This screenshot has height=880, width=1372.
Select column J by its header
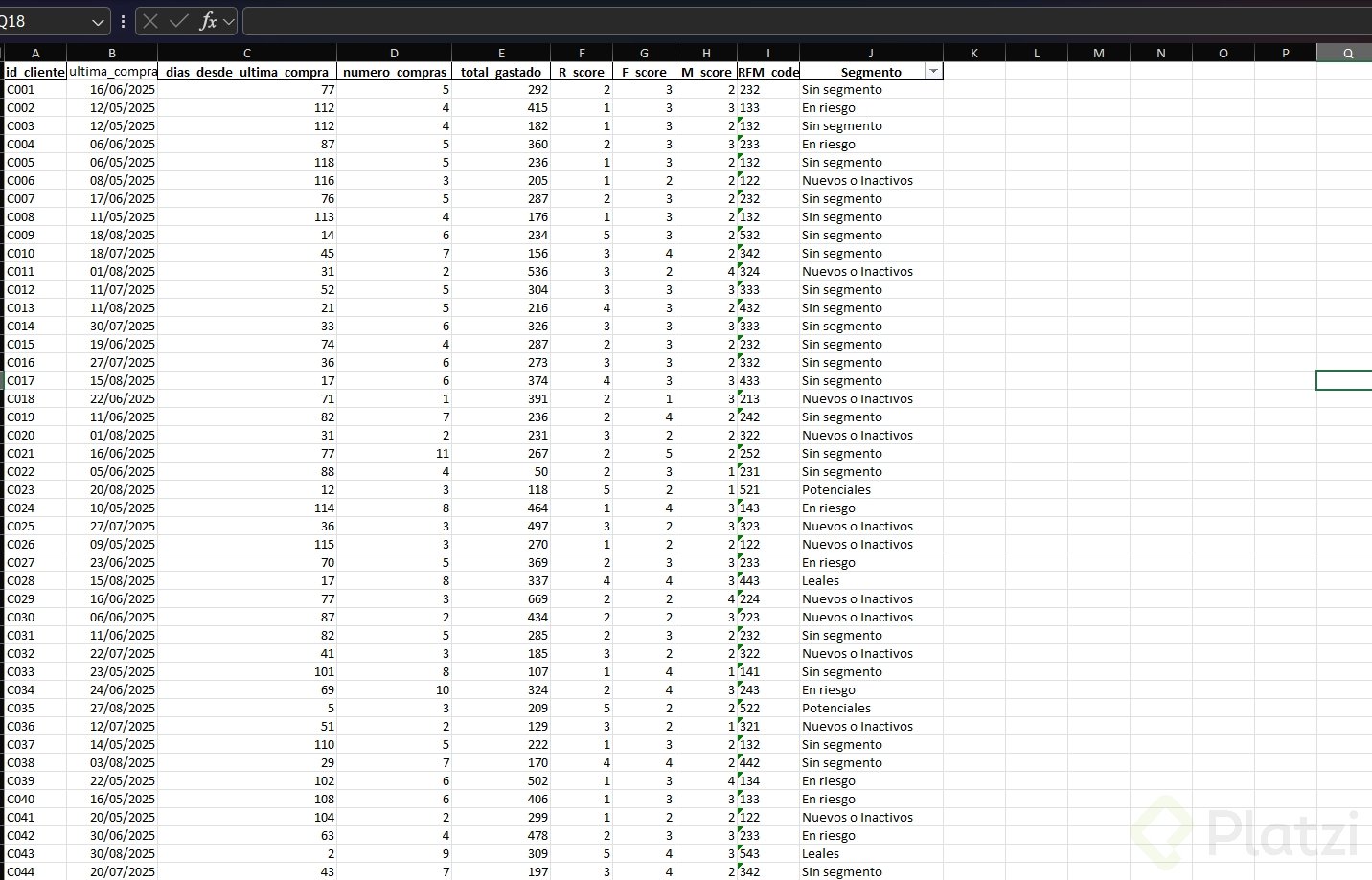point(871,54)
